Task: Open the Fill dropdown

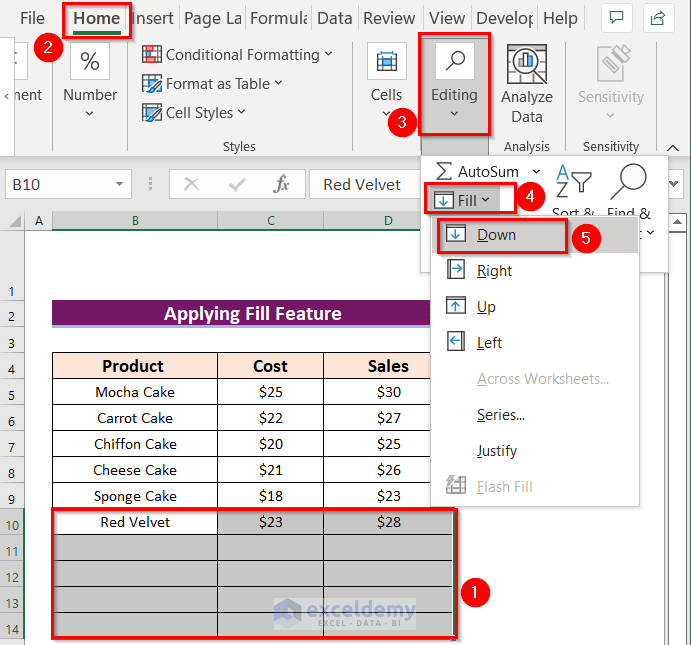Action: (462, 200)
